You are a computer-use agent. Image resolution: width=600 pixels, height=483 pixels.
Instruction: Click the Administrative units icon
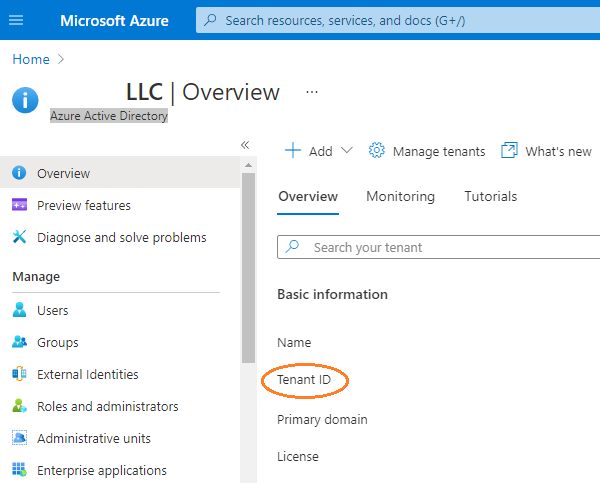pos(20,437)
